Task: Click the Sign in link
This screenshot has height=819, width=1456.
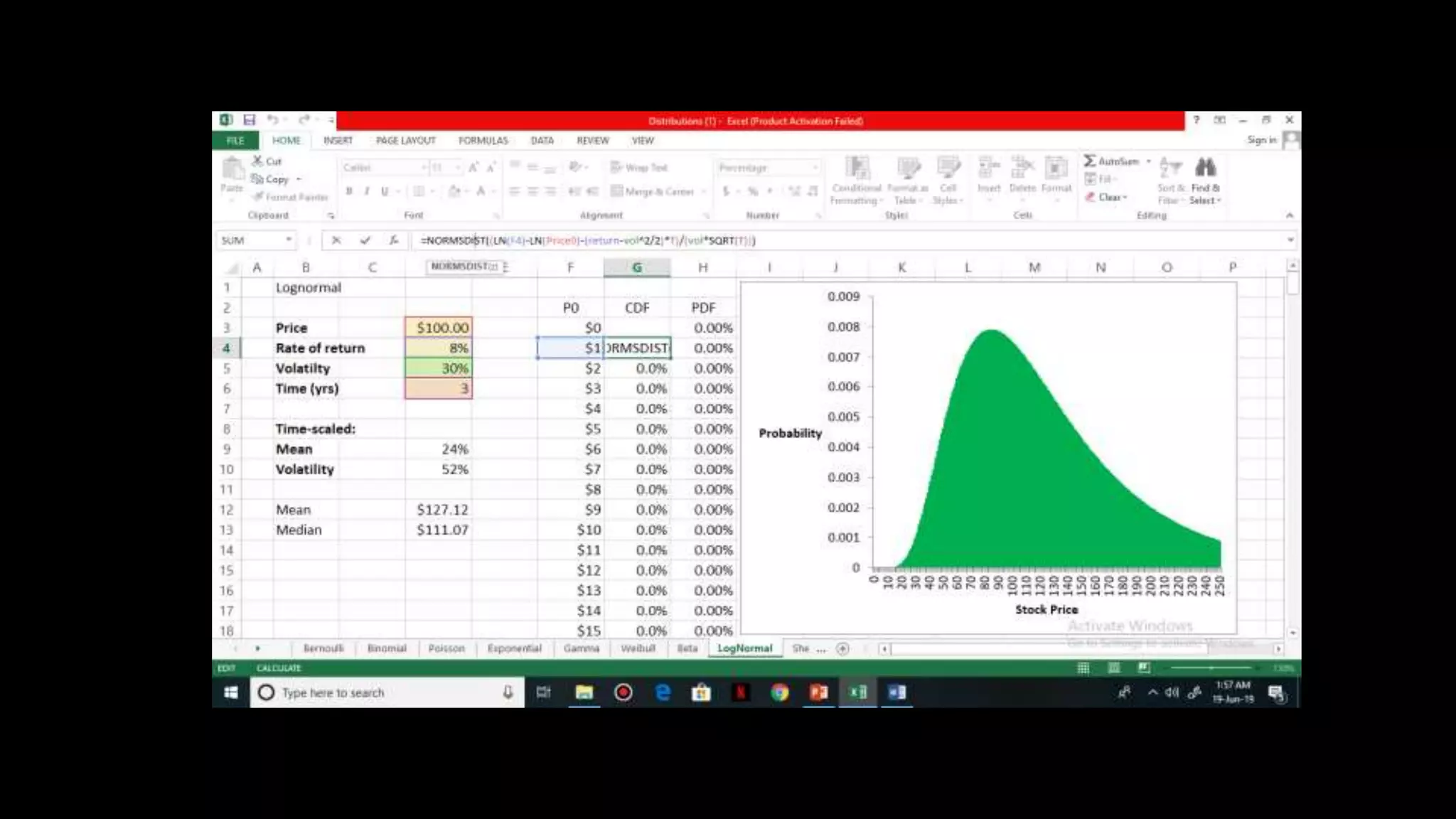Action: [x=1261, y=140]
